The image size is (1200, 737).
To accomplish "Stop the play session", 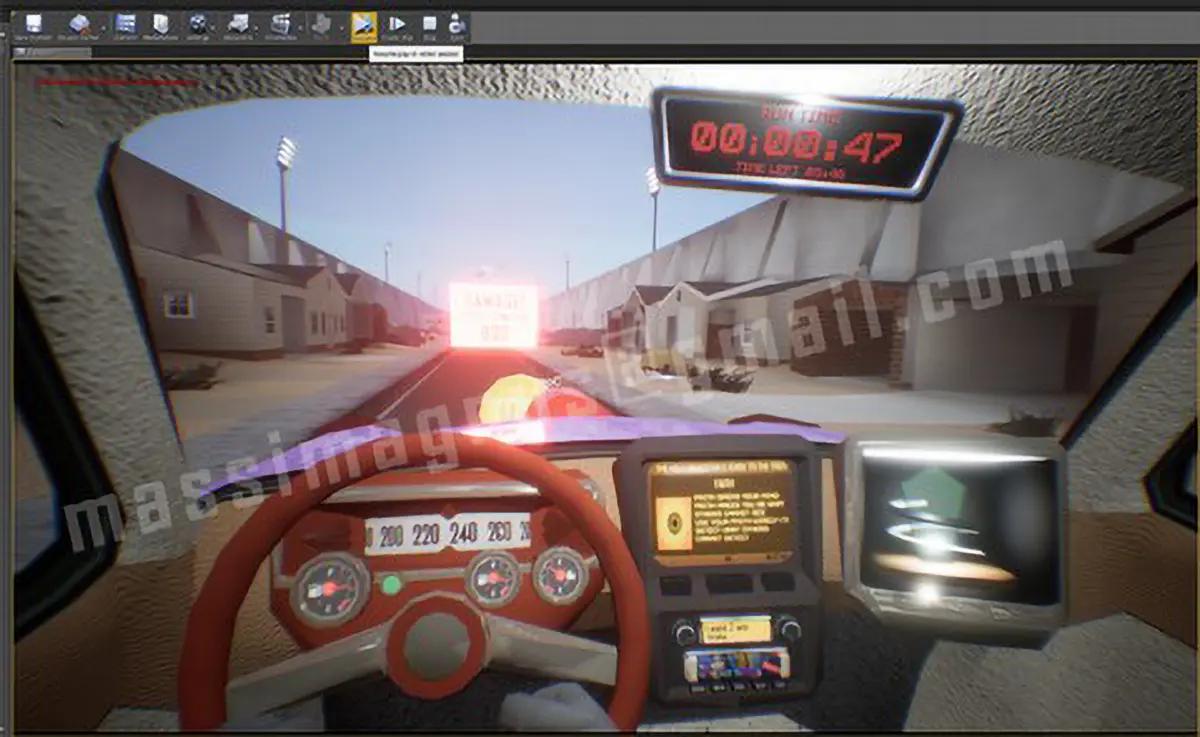I will pyautogui.click(x=429, y=25).
